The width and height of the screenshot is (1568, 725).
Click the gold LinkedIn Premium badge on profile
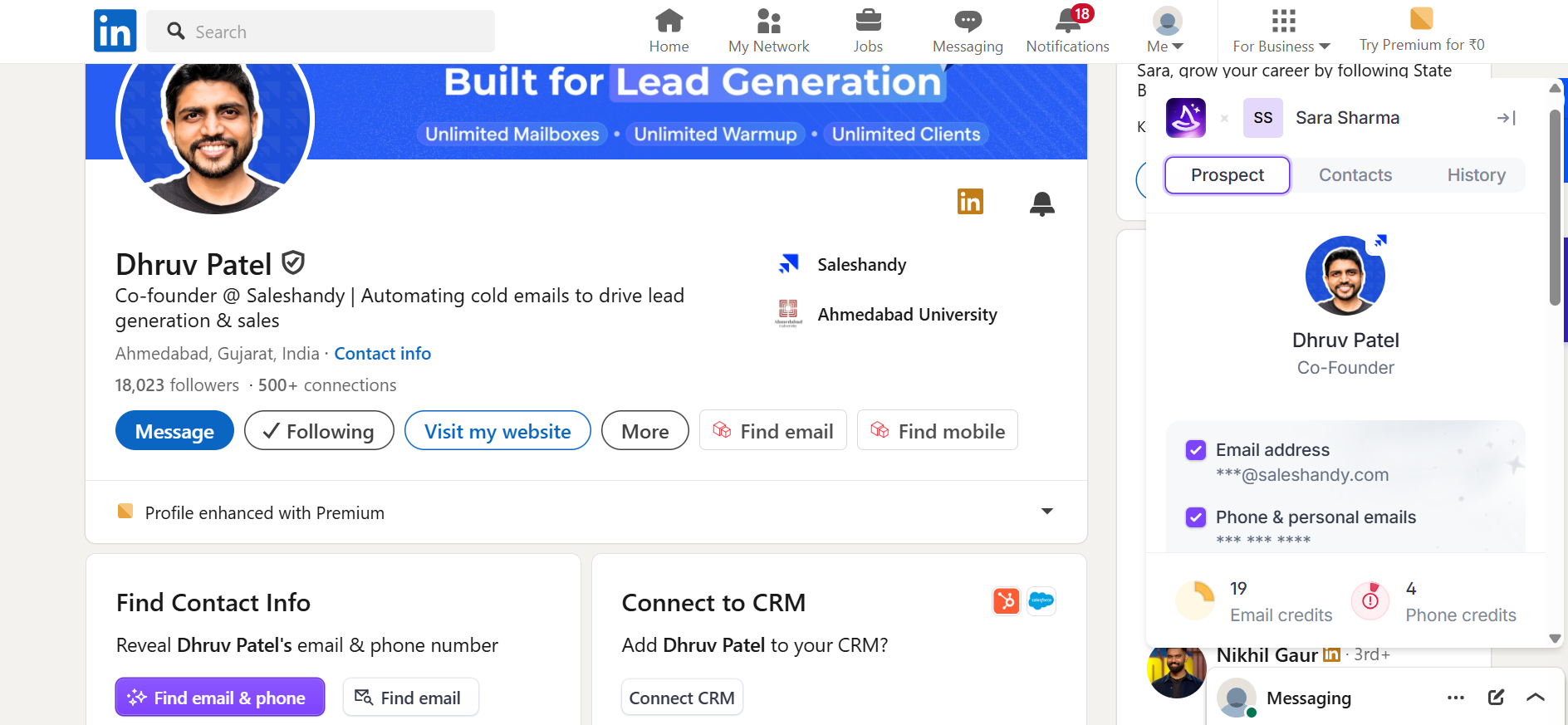pos(970,202)
